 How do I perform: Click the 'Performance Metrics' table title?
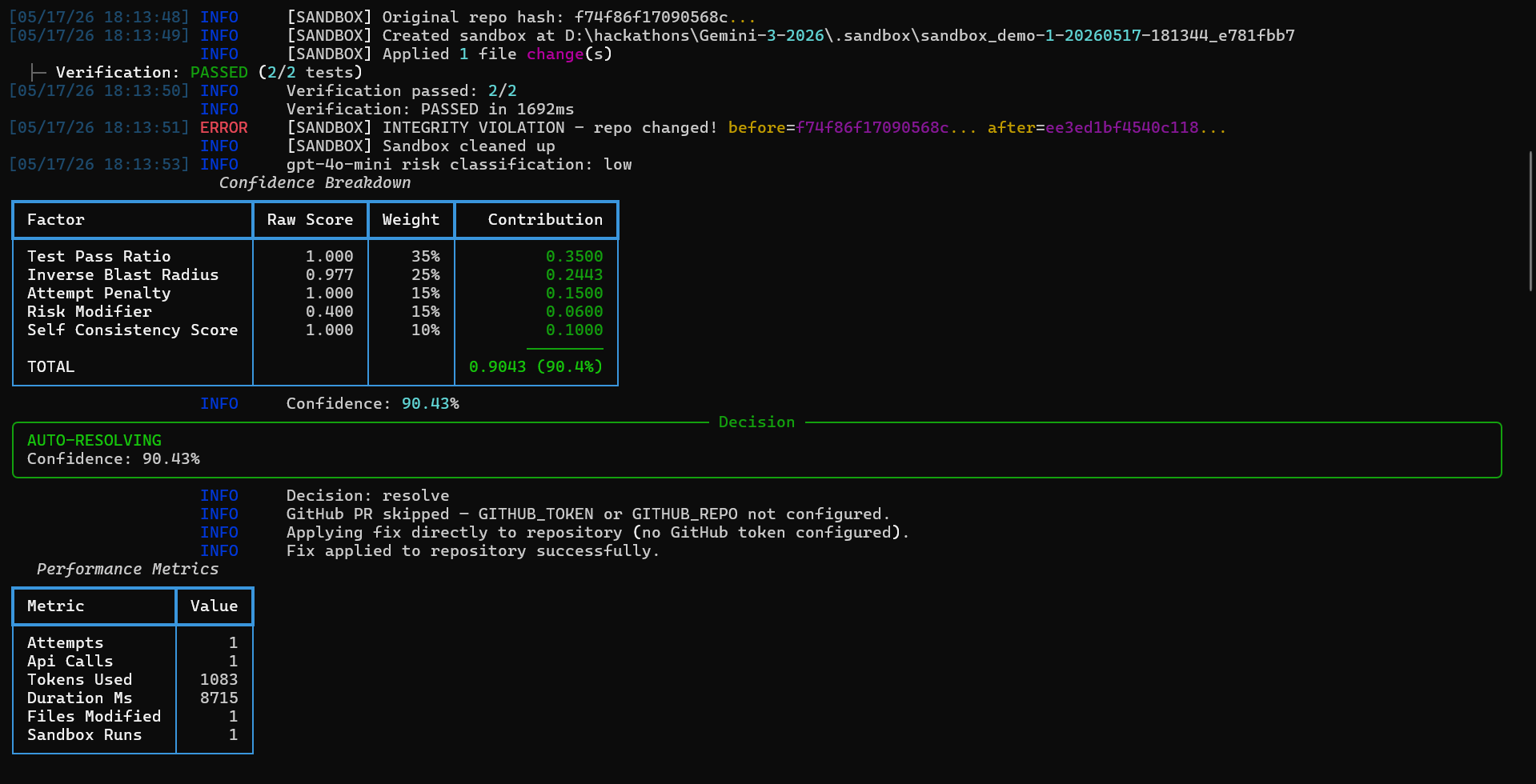[x=127, y=570]
